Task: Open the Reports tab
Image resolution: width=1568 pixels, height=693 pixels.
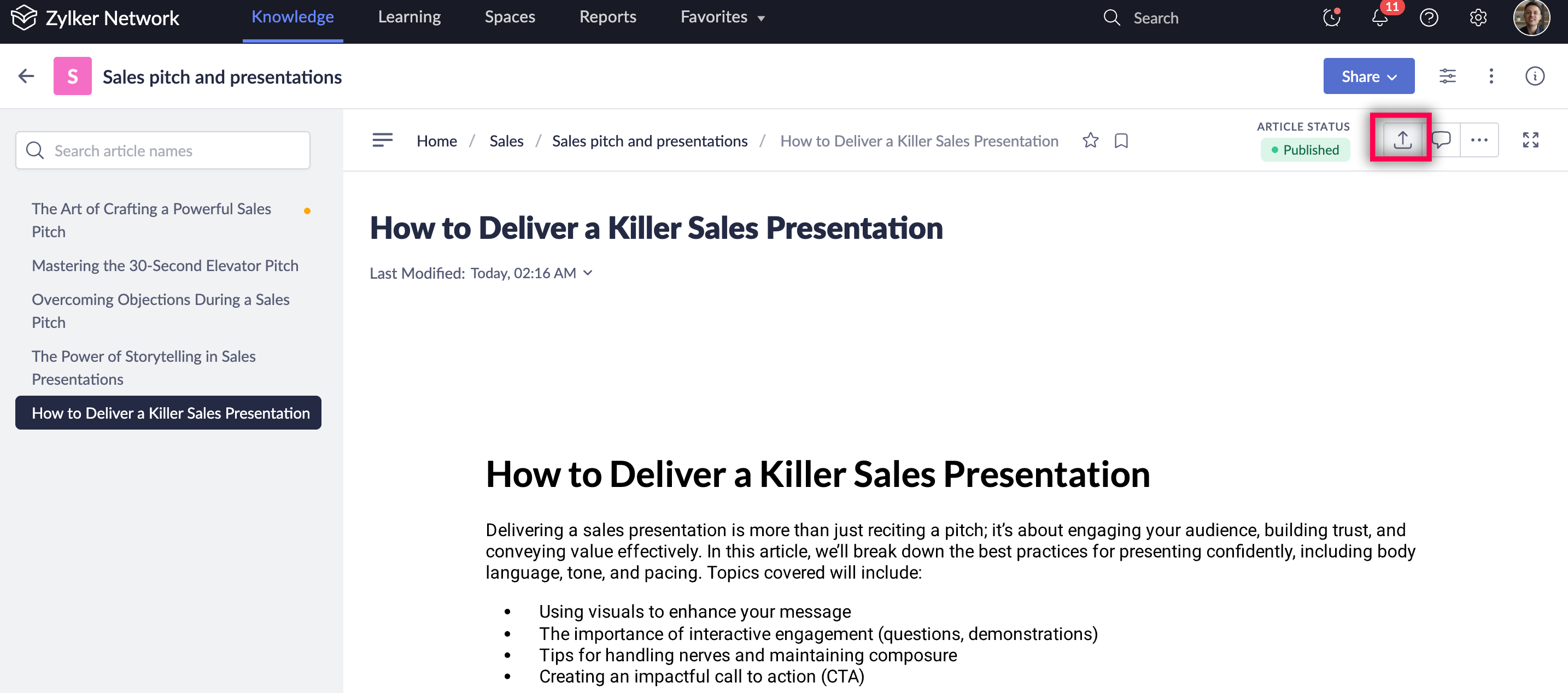Action: [607, 17]
